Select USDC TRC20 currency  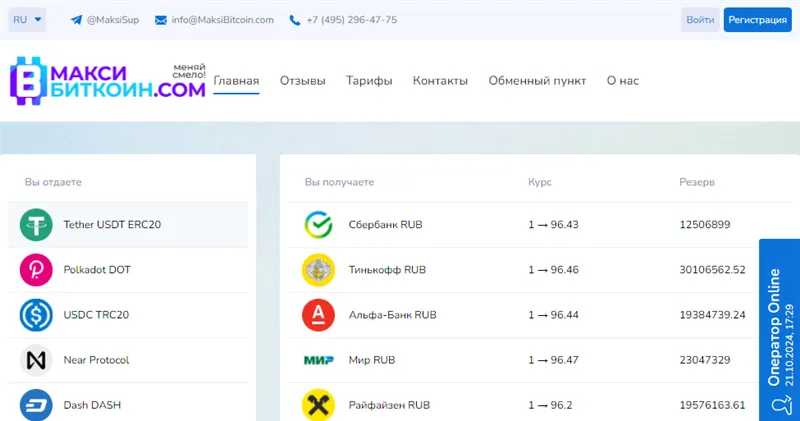point(128,315)
